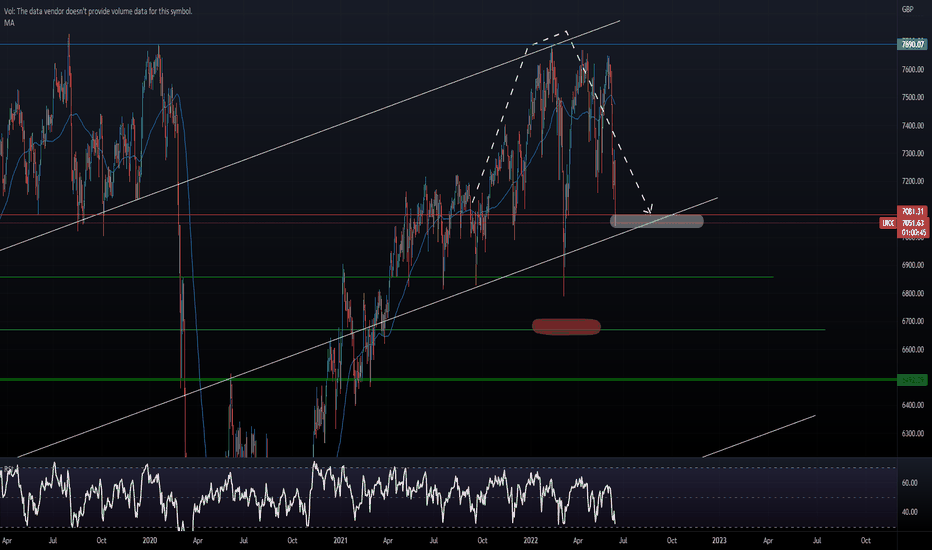
Task: Click the 2022 label on time axis
Action: point(531,540)
